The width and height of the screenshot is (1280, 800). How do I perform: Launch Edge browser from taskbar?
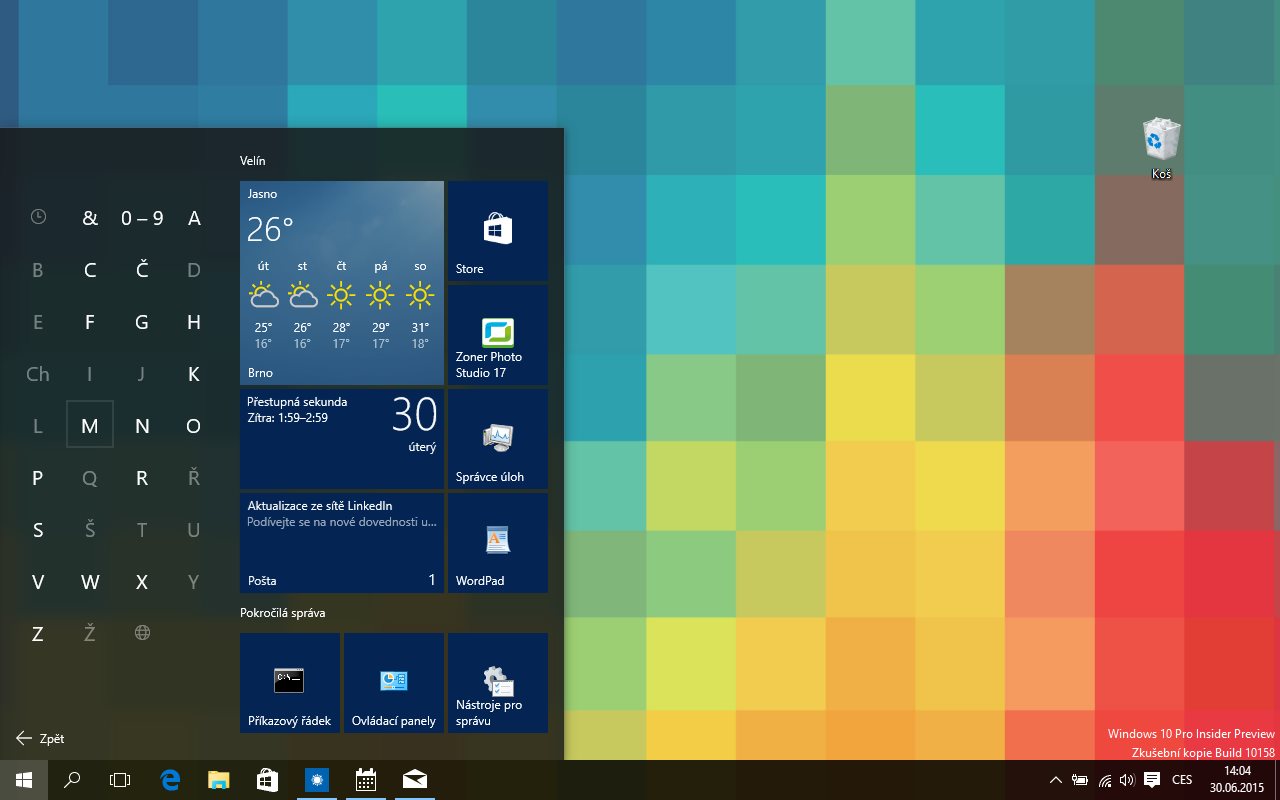click(x=170, y=780)
